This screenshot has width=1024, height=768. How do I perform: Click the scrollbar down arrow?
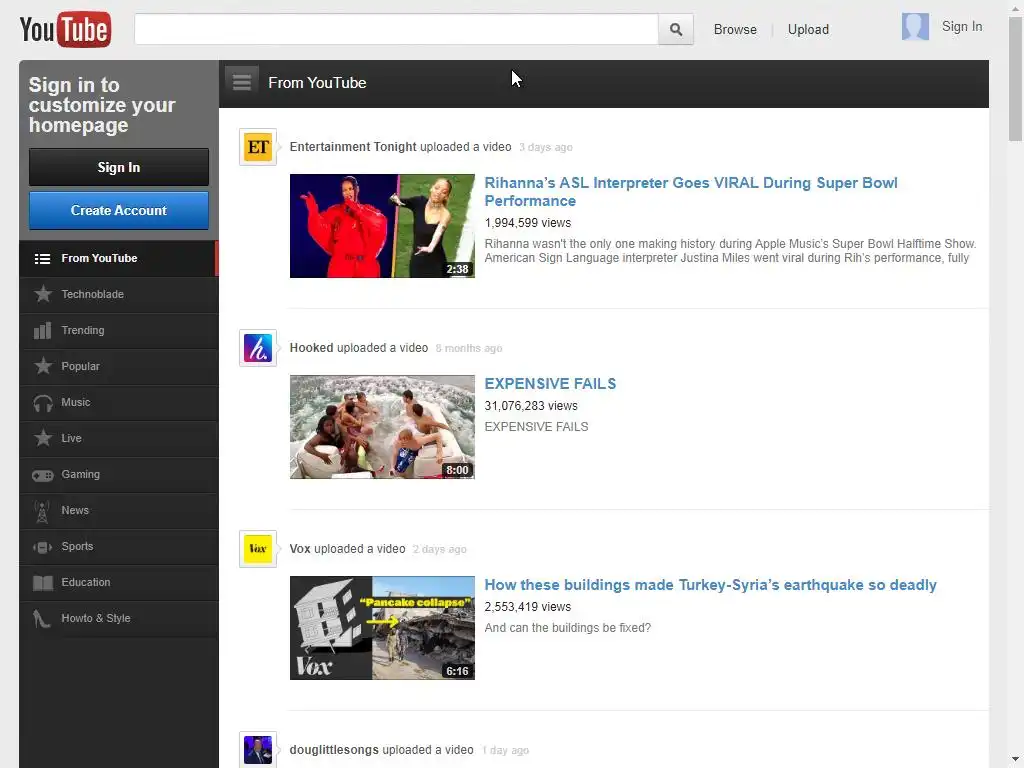(1015, 760)
